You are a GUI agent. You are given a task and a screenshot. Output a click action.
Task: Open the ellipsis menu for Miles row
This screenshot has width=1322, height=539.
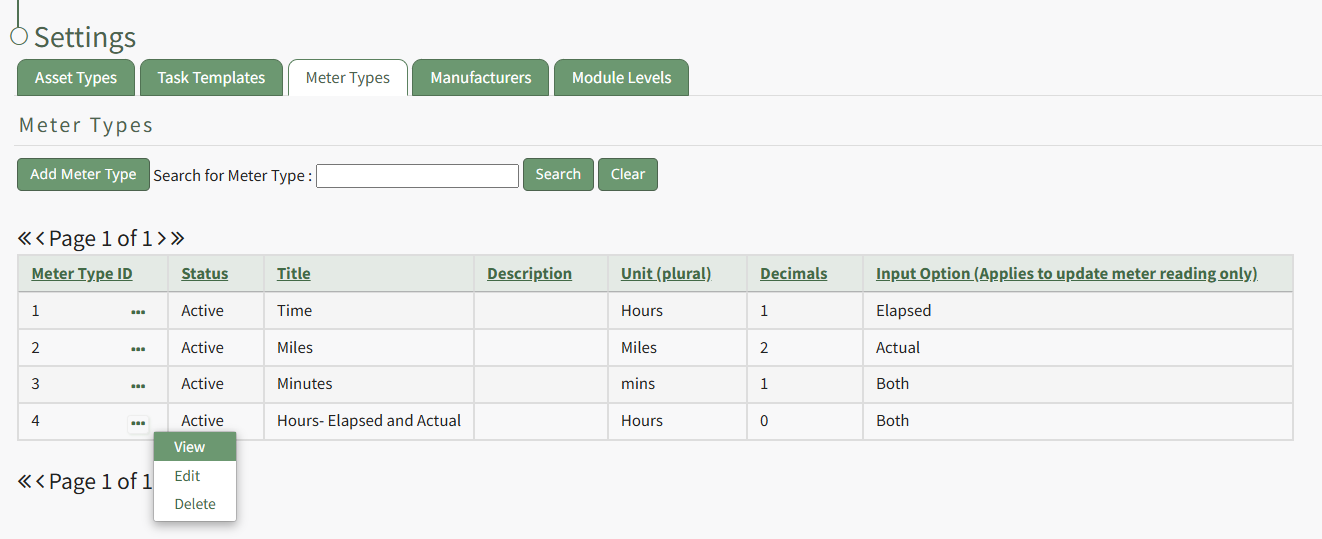[138, 349]
